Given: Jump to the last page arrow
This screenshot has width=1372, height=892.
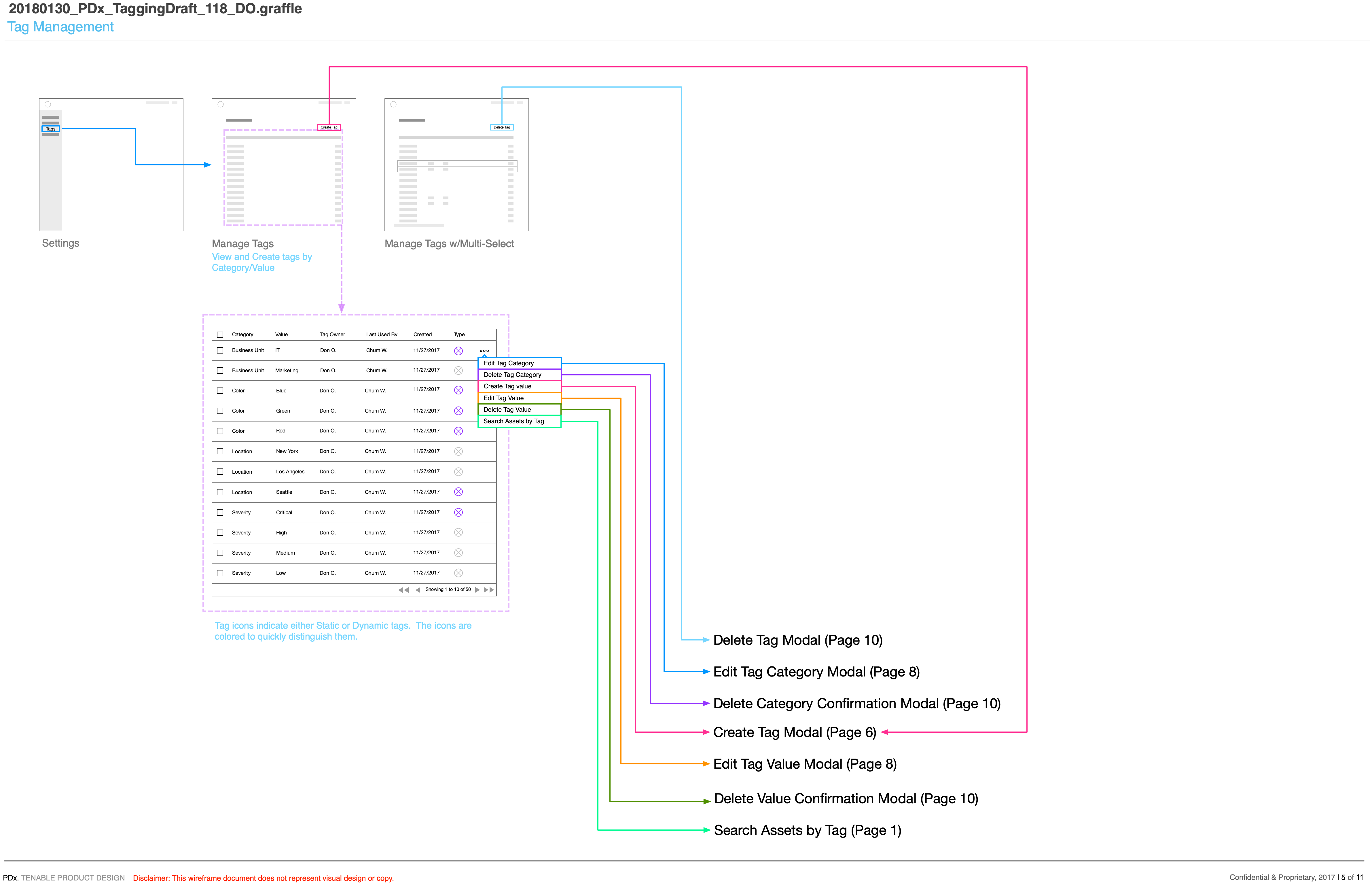Looking at the screenshot, I should (489, 590).
